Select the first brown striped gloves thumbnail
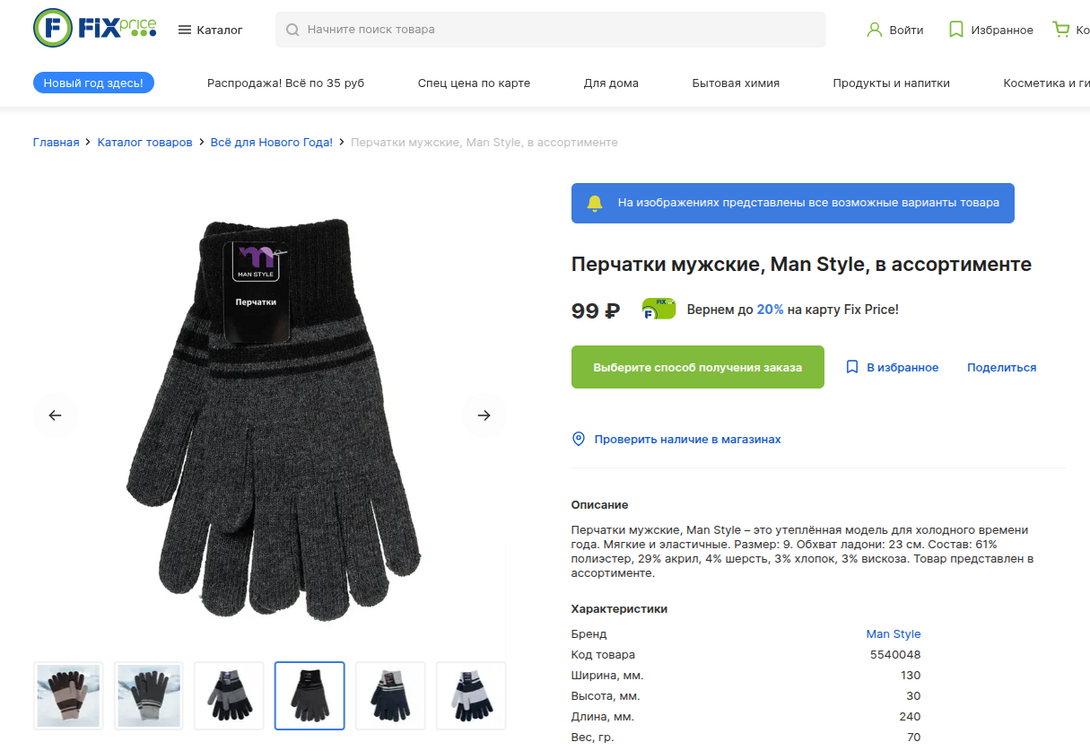This screenshot has height=751, width=1090. click(68, 695)
